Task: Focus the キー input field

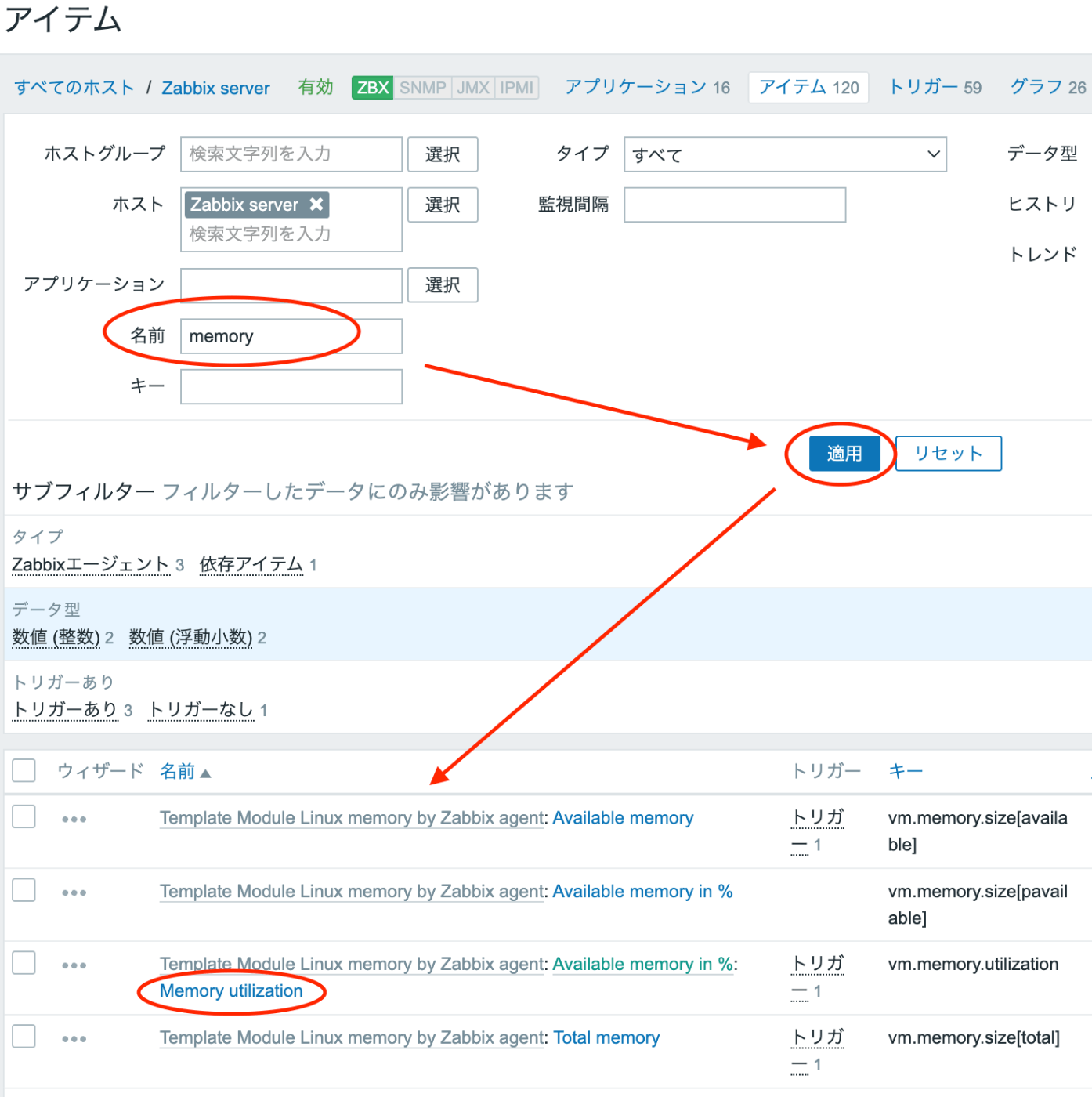Action: pos(291,387)
